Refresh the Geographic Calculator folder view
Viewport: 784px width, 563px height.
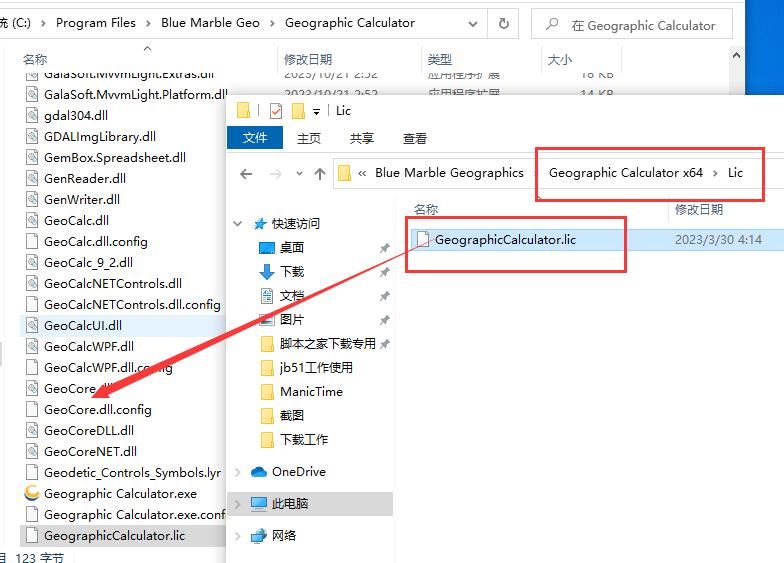point(504,24)
